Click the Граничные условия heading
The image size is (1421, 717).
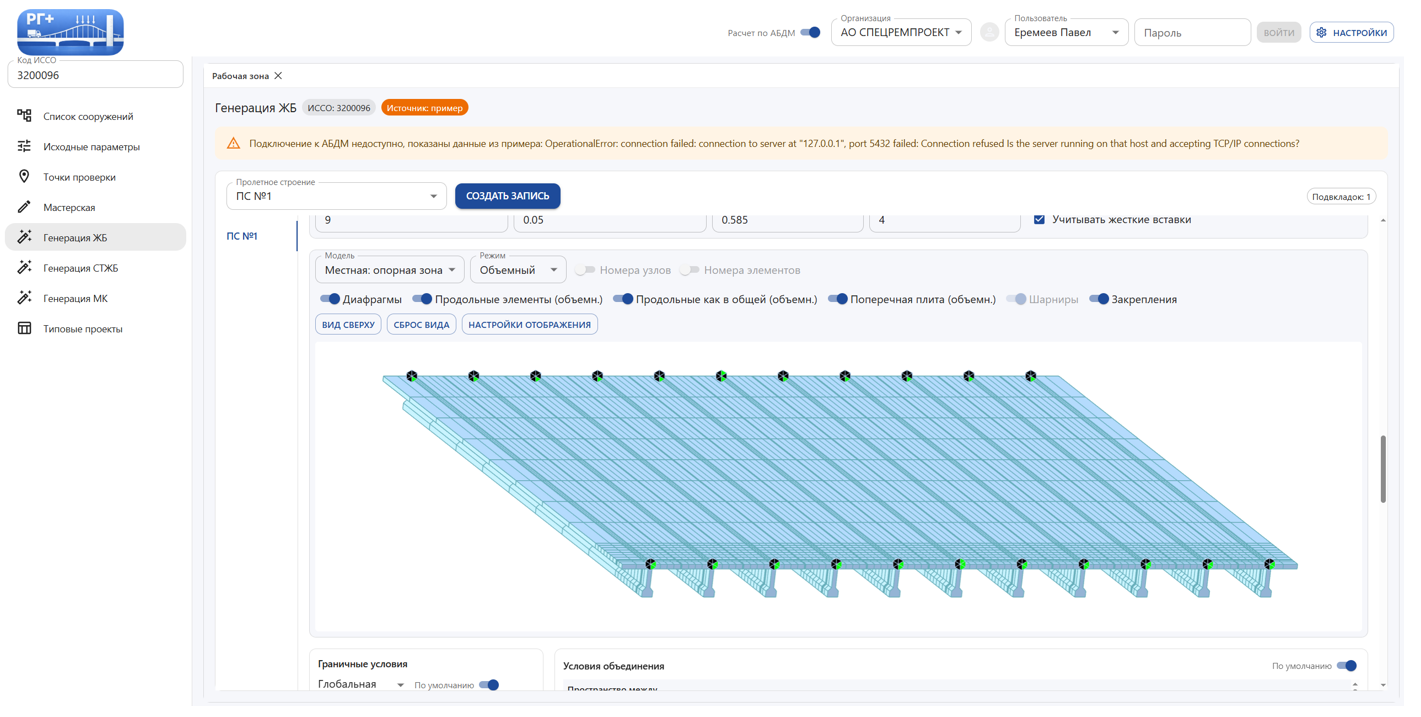click(x=362, y=664)
